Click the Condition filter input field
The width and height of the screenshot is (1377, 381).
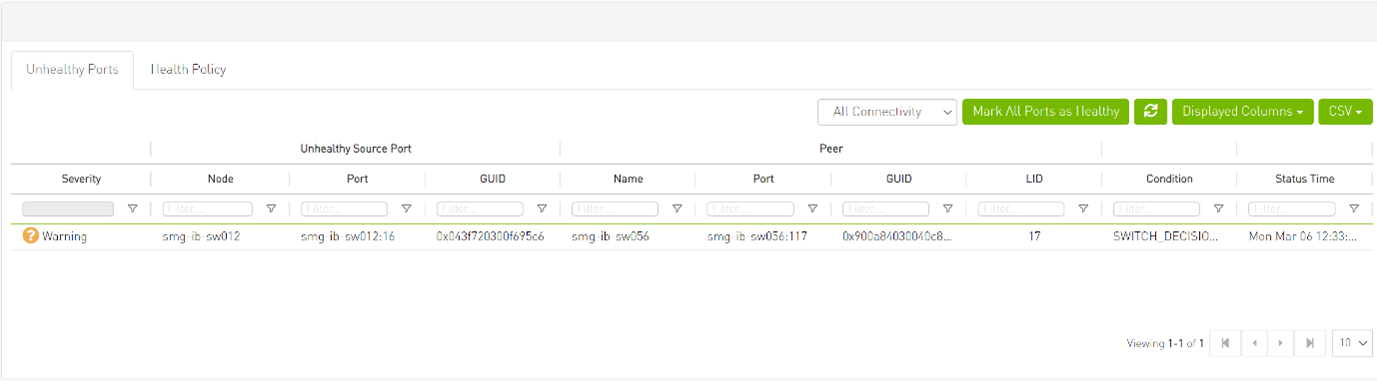[1156, 209]
